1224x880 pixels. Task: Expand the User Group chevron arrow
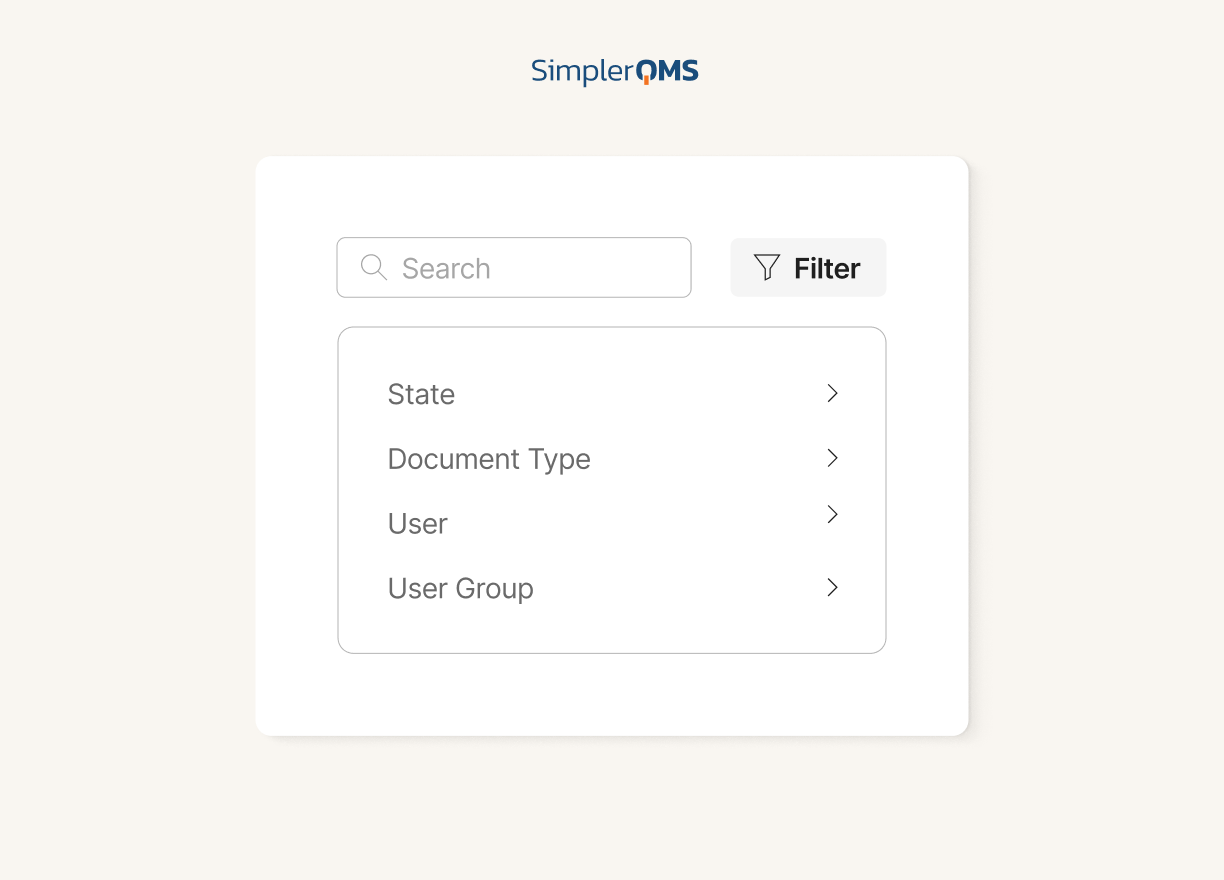click(832, 587)
